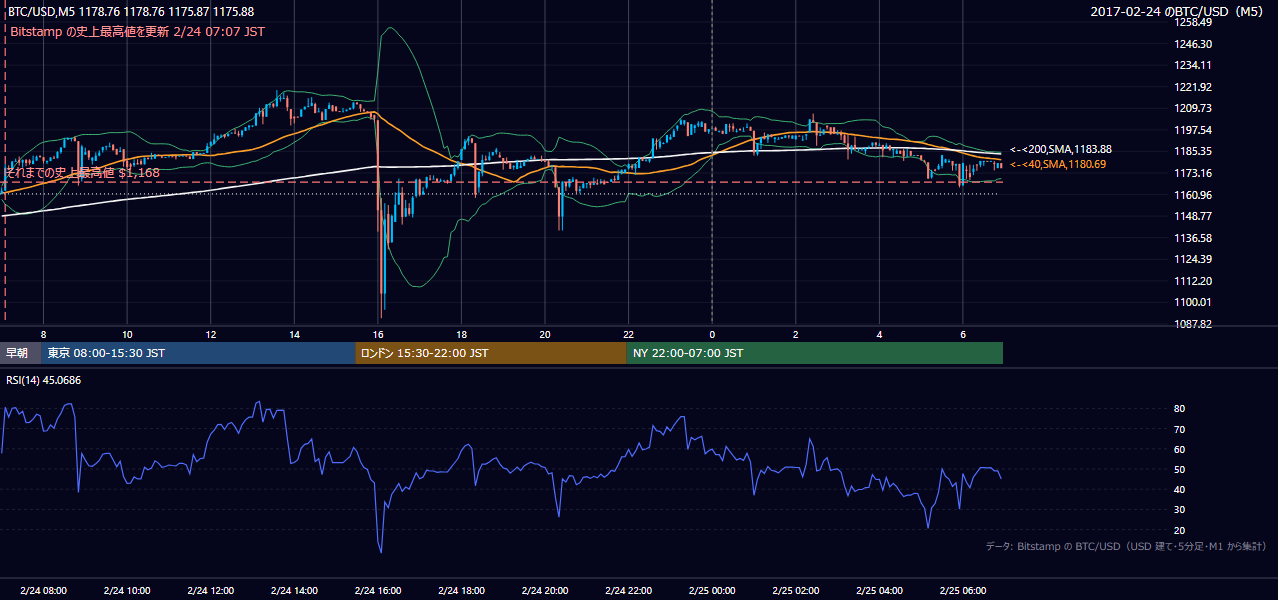Click price axis value 1136.58

tap(1193, 238)
